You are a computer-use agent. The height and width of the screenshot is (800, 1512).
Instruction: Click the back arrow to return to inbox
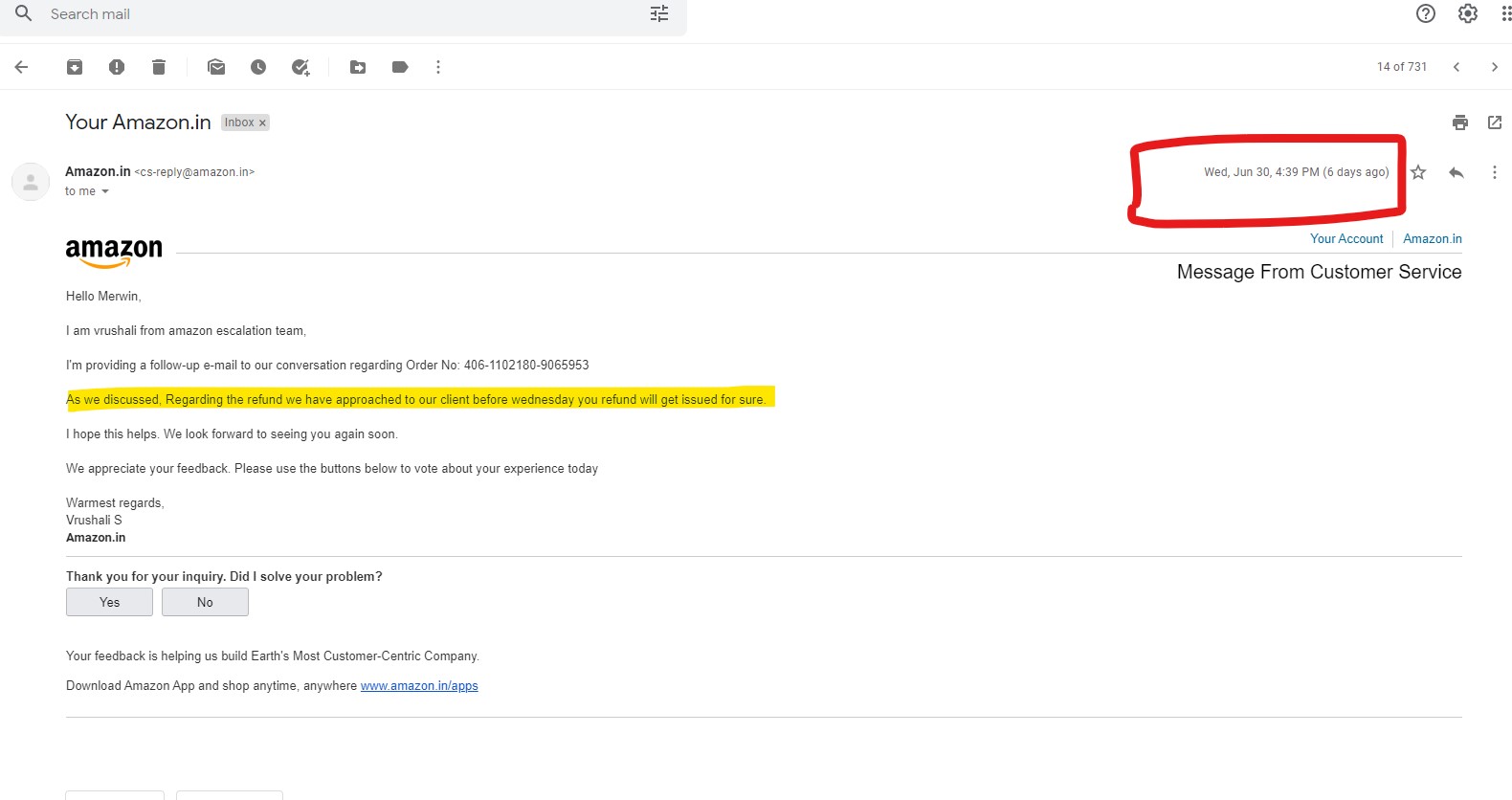[x=21, y=67]
